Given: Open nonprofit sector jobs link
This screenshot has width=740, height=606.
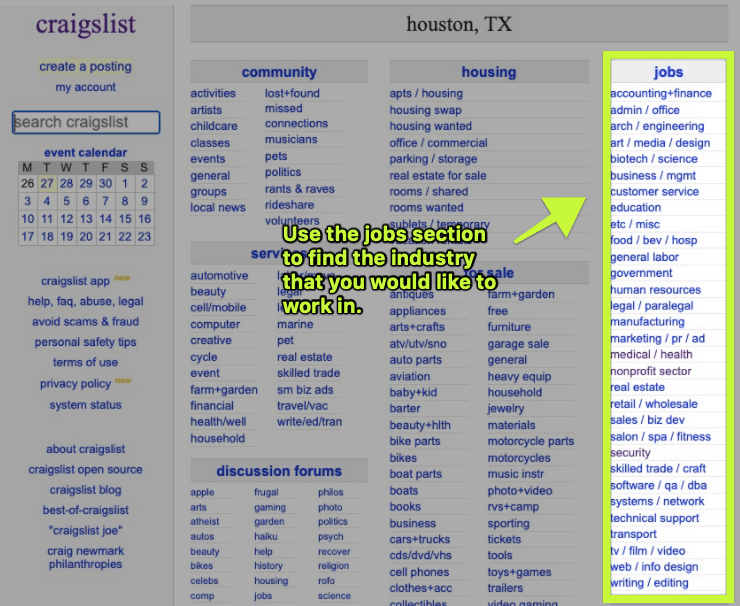Looking at the screenshot, I should pyautogui.click(x=651, y=371).
